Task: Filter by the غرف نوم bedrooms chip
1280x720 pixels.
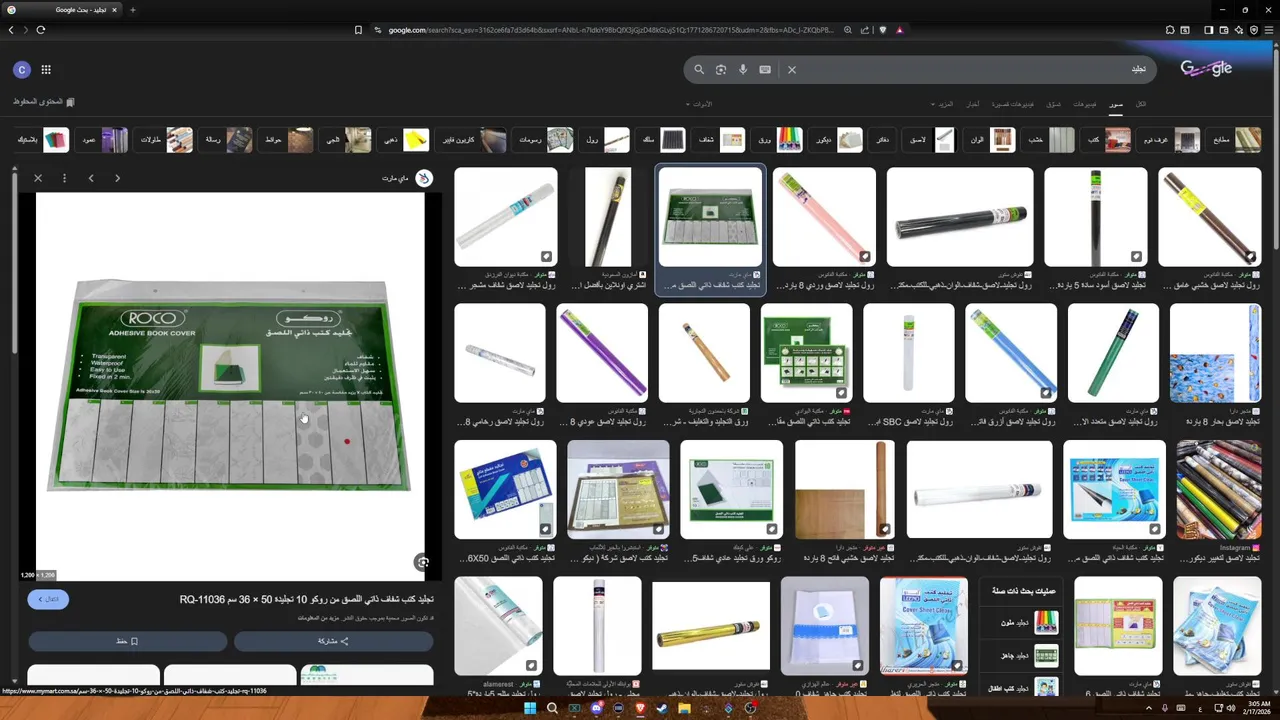Action: [x=1168, y=140]
